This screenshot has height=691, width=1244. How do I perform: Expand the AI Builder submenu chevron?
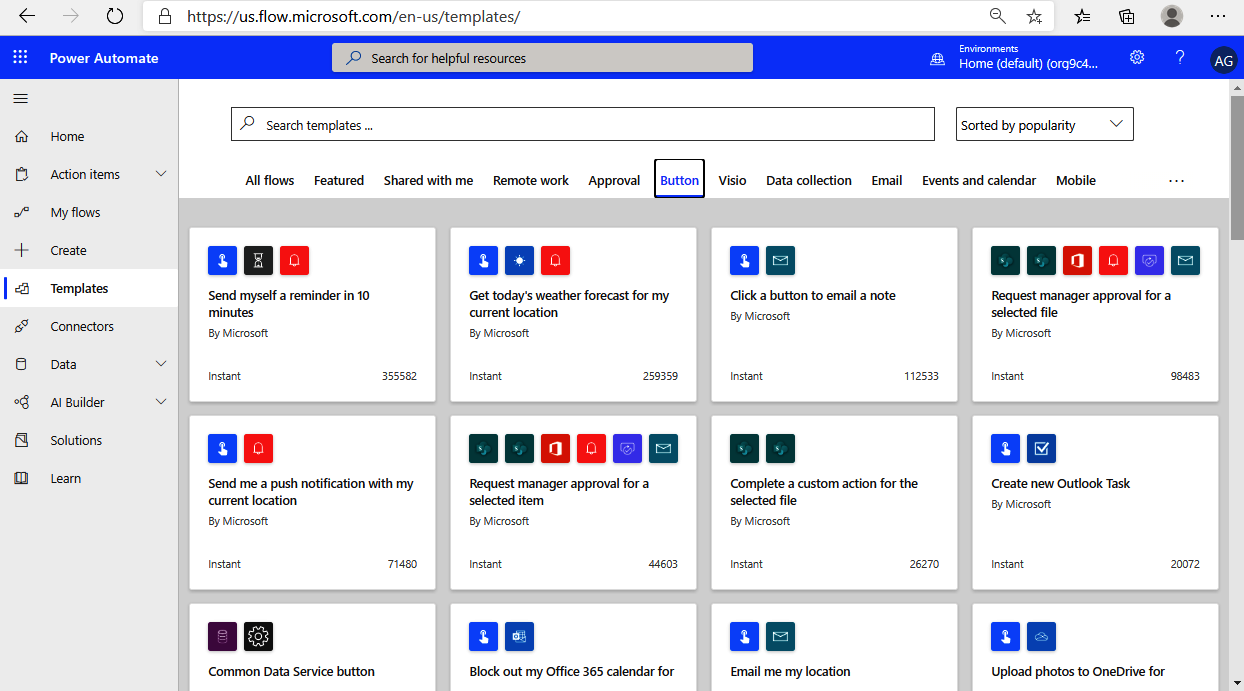pos(161,402)
